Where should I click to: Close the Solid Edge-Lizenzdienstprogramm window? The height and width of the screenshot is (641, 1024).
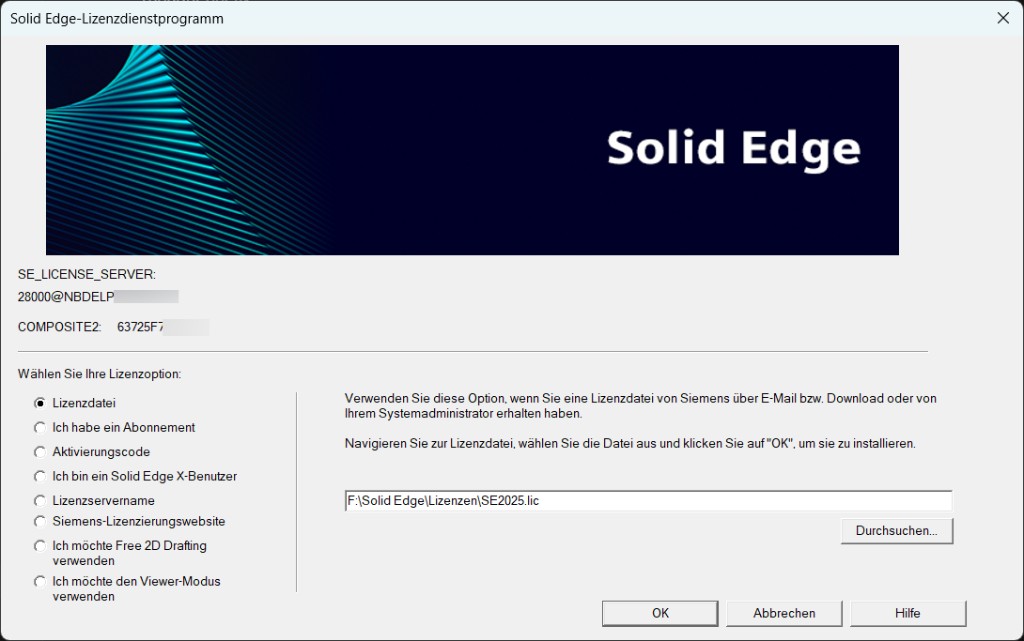[x=1003, y=18]
